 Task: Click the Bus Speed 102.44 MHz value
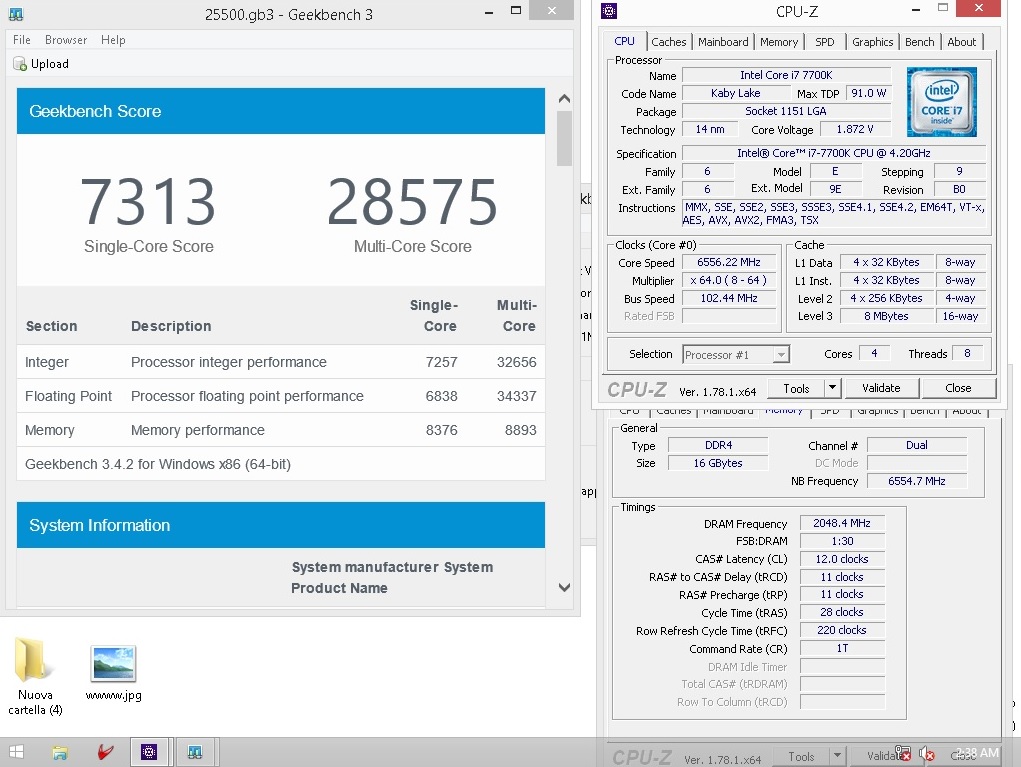(729, 298)
